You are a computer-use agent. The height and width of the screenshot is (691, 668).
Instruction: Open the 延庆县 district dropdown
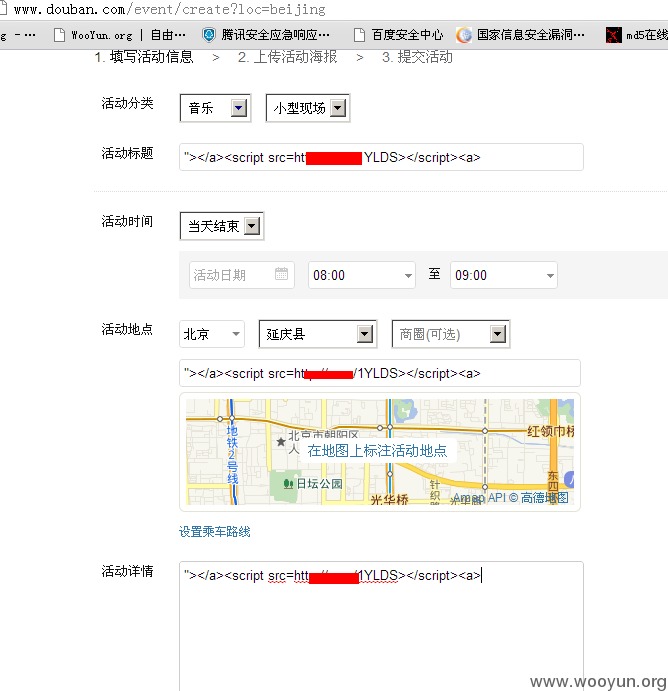click(x=318, y=334)
